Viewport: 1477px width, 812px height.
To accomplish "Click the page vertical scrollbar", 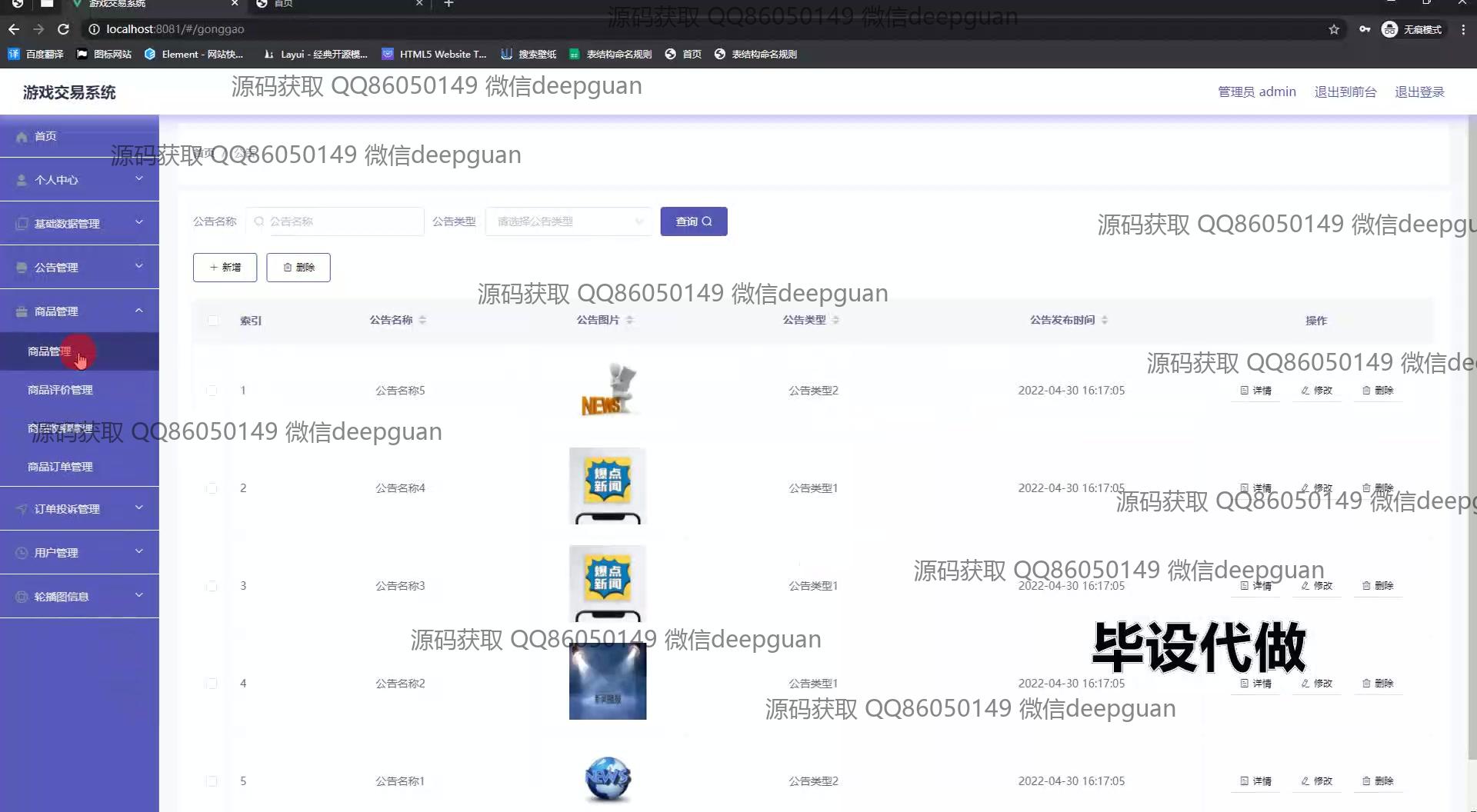I will pyautogui.click(x=1472, y=461).
